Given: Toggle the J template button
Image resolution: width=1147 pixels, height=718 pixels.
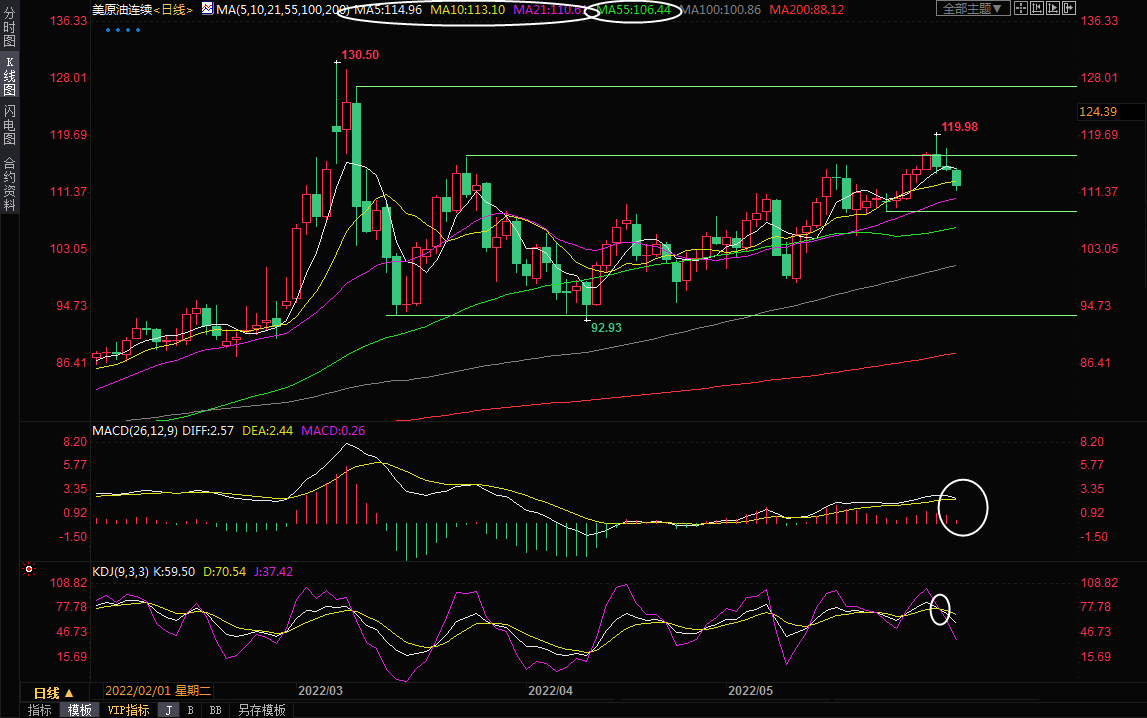Looking at the screenshot, I should coord(169,710).
